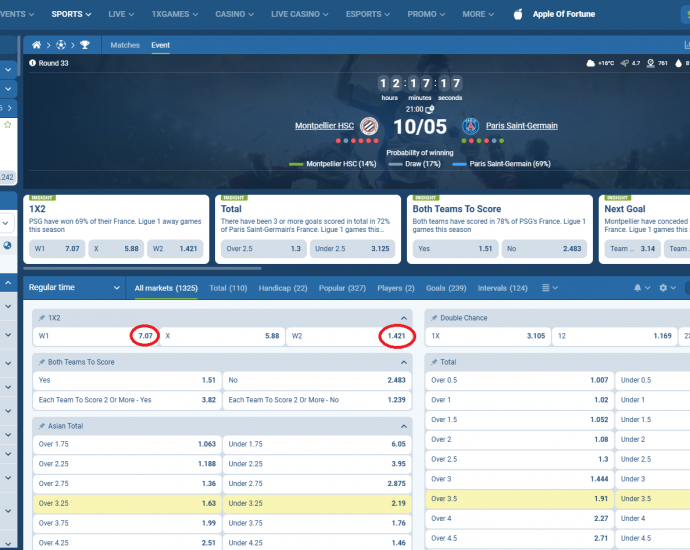Bet Under 2.5 at 3.125 in insight card
Image resolution: width=690 pixels, height=550 pixels.
click(x=352, y=249)
